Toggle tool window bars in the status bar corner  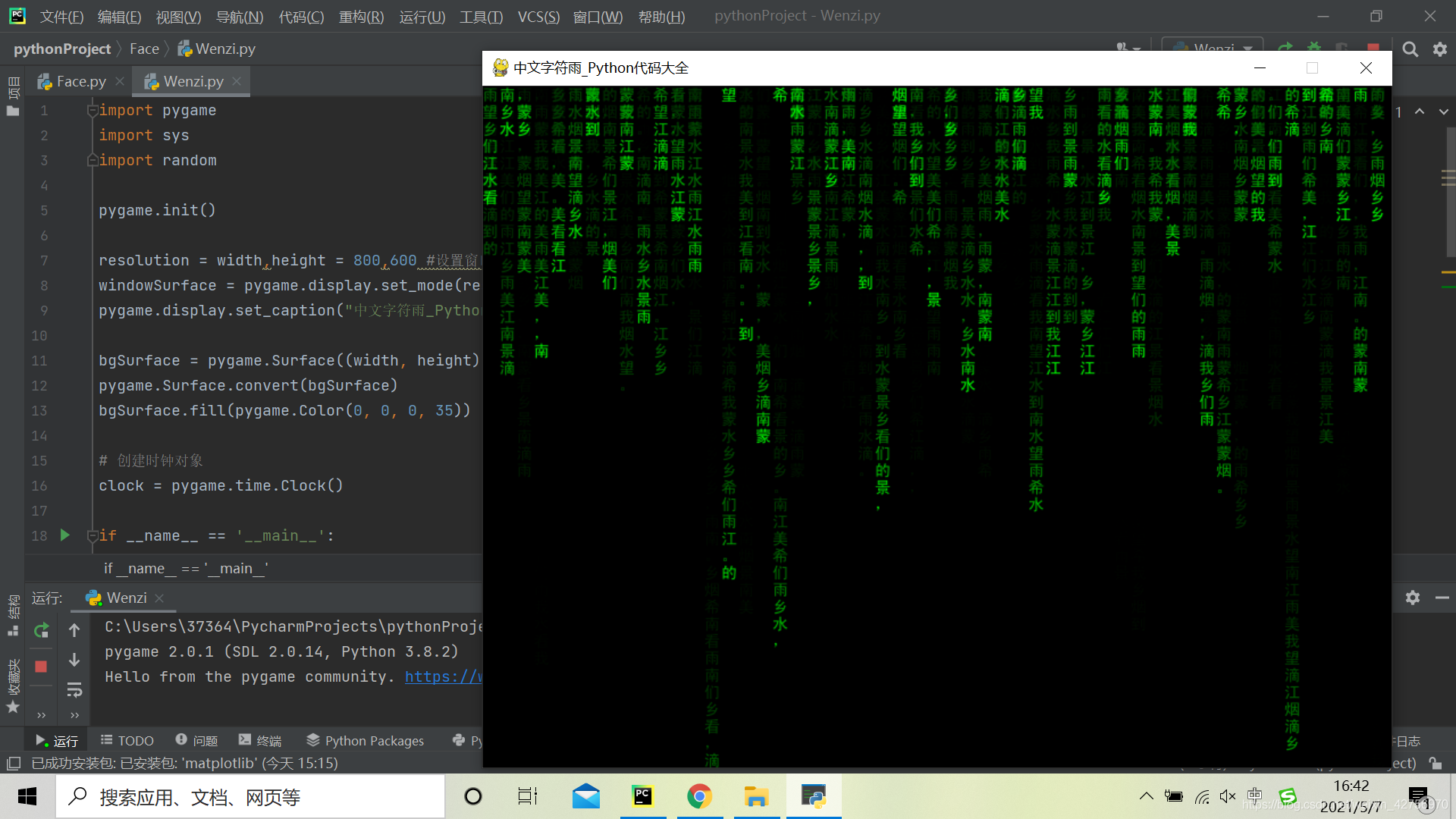[13, 763]
